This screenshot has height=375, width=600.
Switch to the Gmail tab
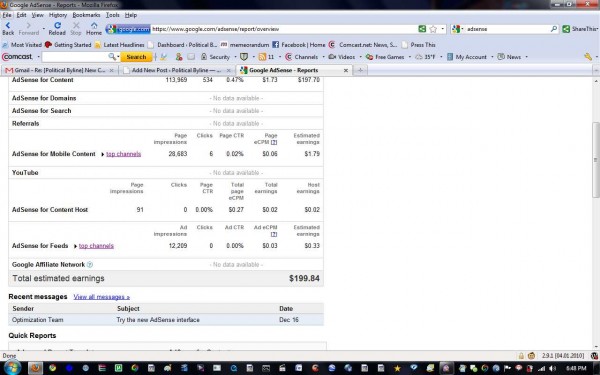(x=59, y=70)
